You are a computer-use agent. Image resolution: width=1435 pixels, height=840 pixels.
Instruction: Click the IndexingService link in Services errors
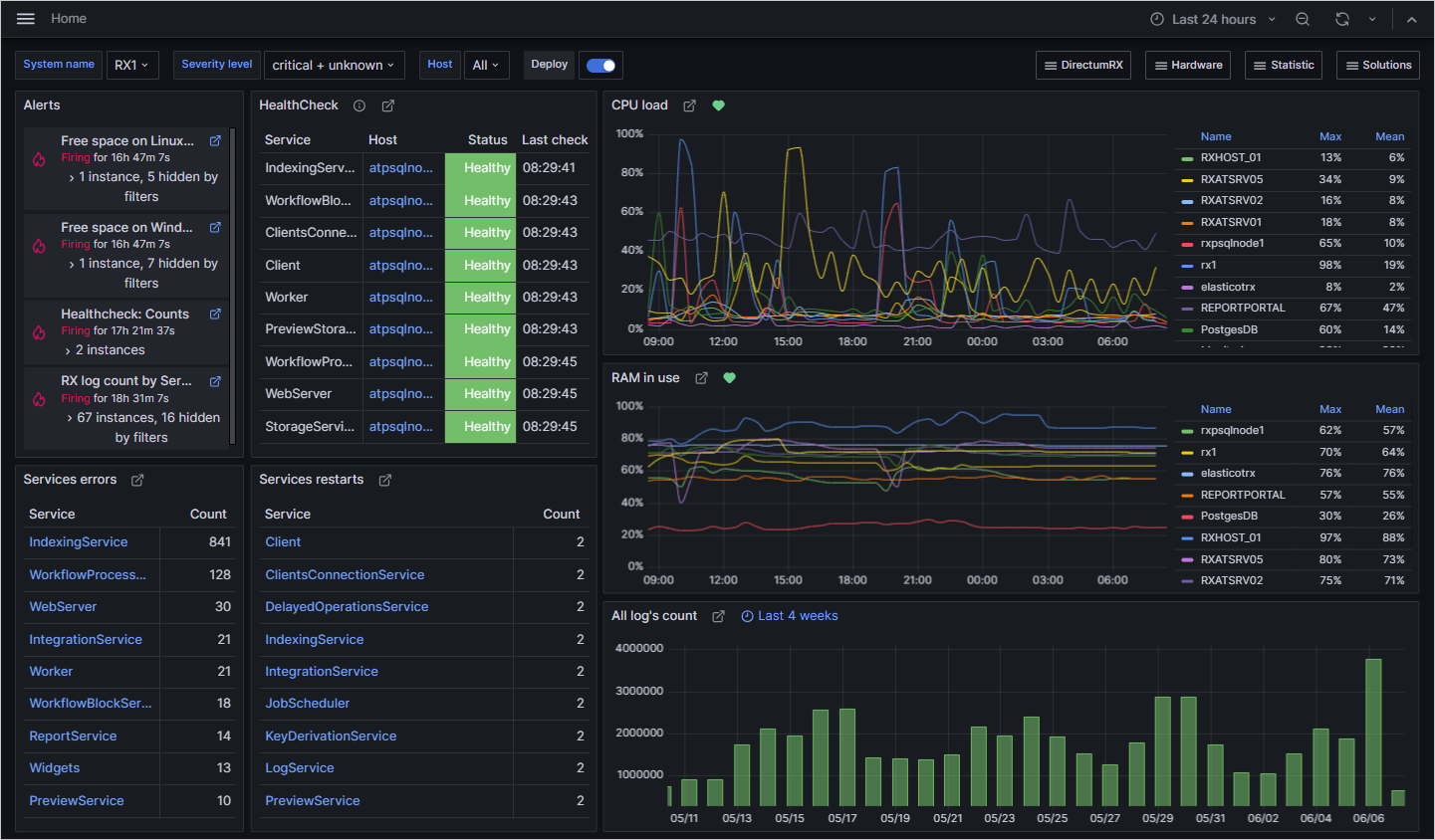tap(79, 542)
